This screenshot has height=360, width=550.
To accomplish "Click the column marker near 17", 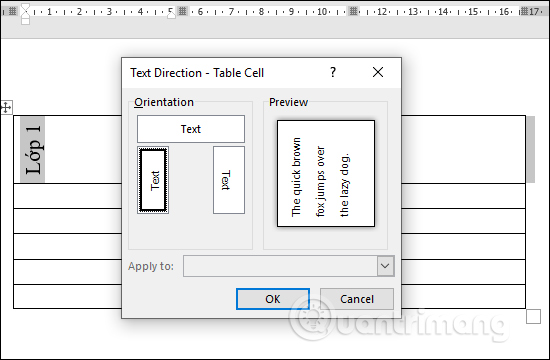I will coord(524,11).
